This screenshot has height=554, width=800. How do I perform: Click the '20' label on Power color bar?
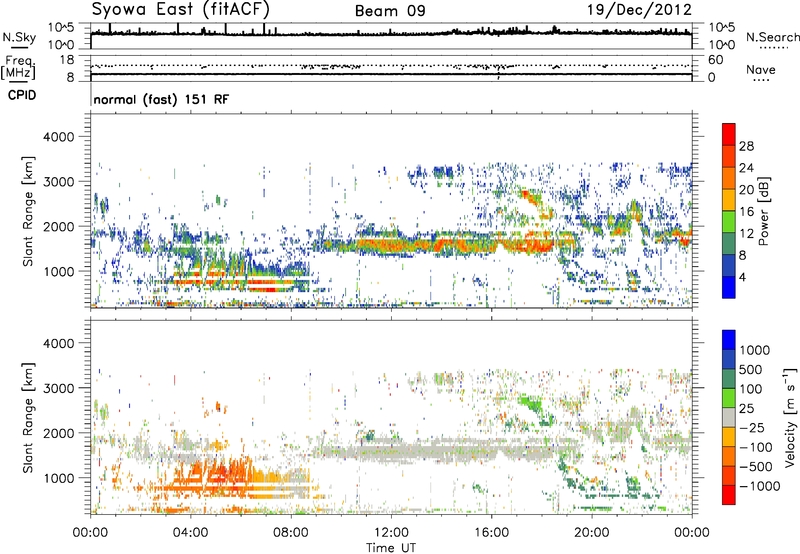pyautogui.click(x=746, y=190)
